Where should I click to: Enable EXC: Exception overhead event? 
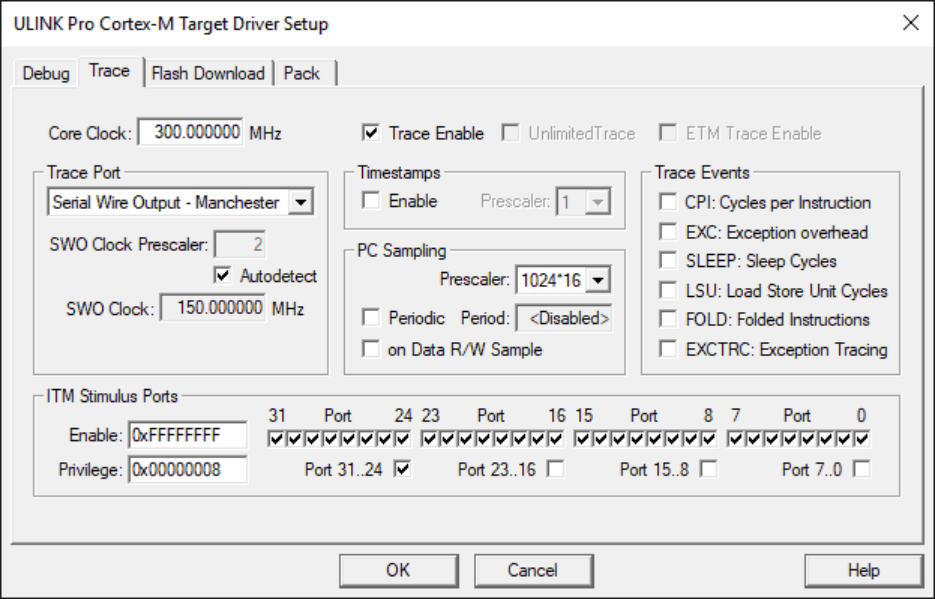coord(668,232)
